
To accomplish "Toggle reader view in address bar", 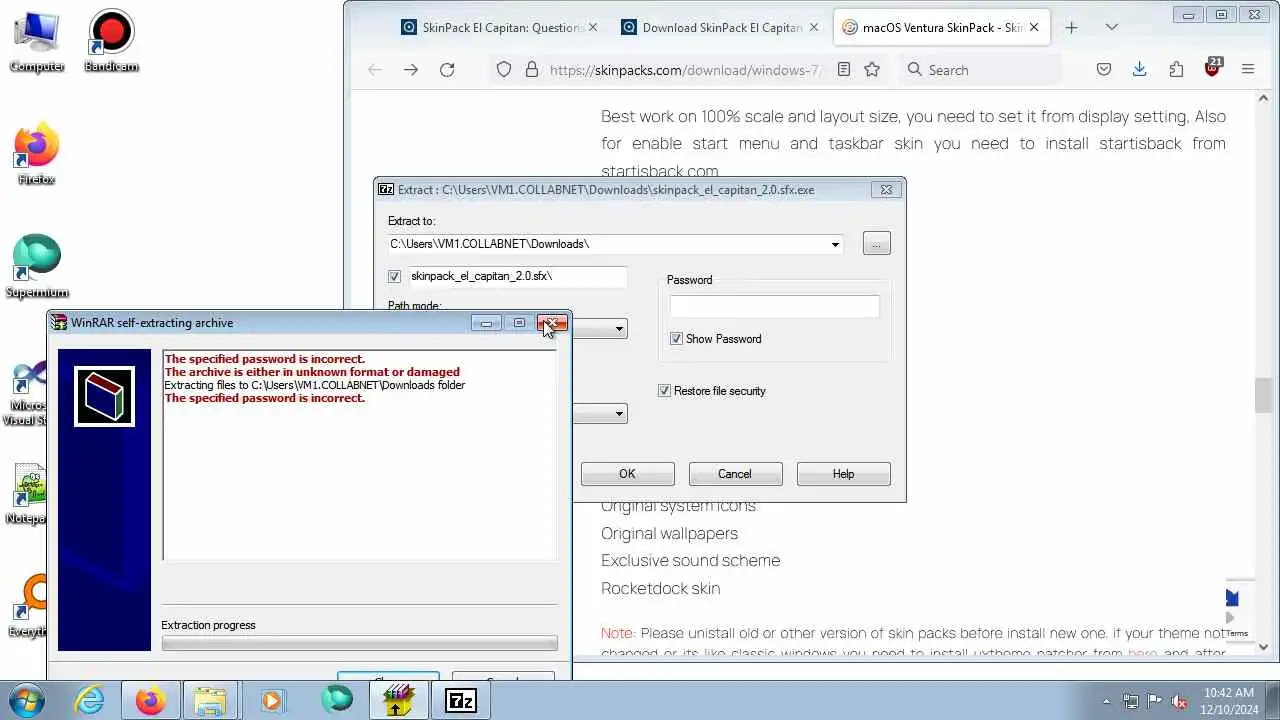I will coord(844,69).
